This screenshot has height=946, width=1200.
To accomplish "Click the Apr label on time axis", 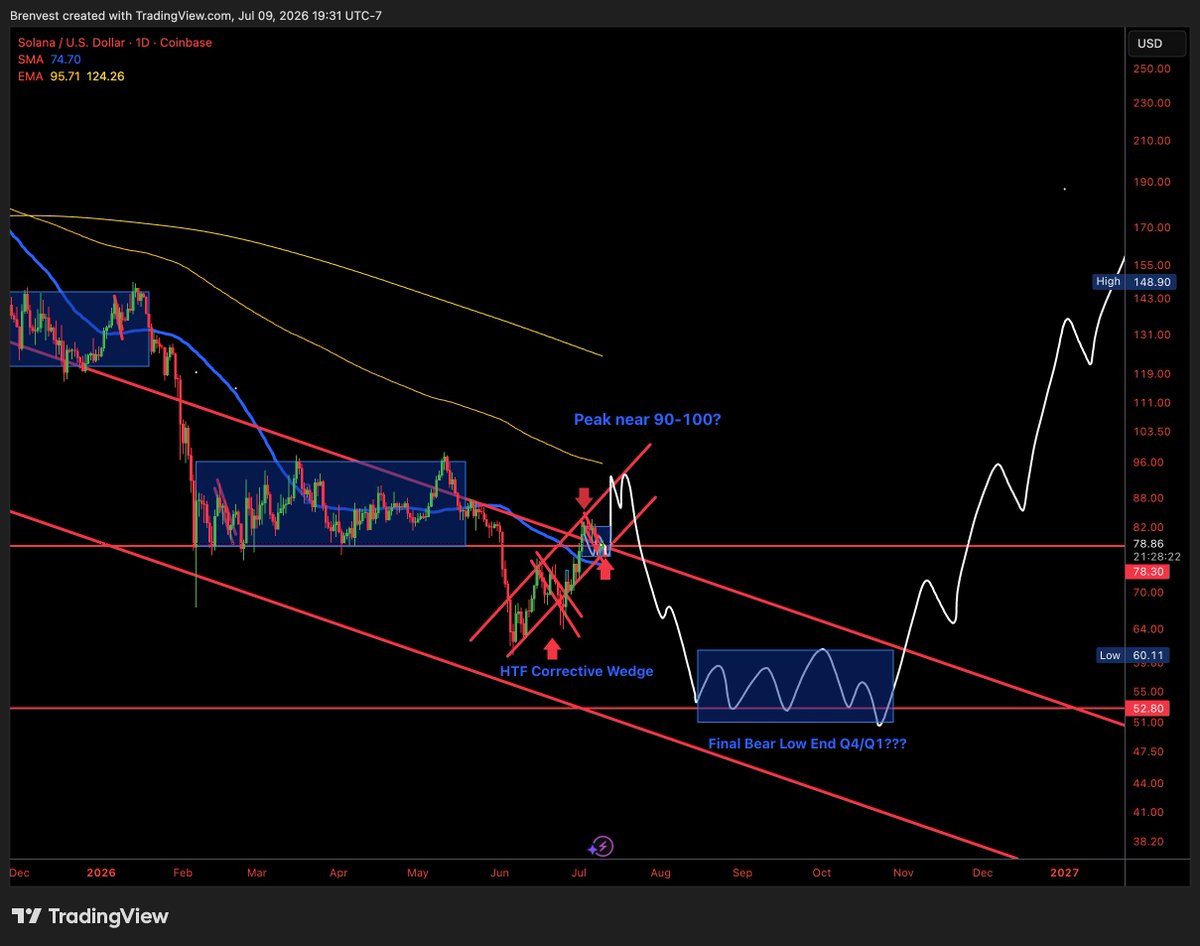I will tap(338, 873).
